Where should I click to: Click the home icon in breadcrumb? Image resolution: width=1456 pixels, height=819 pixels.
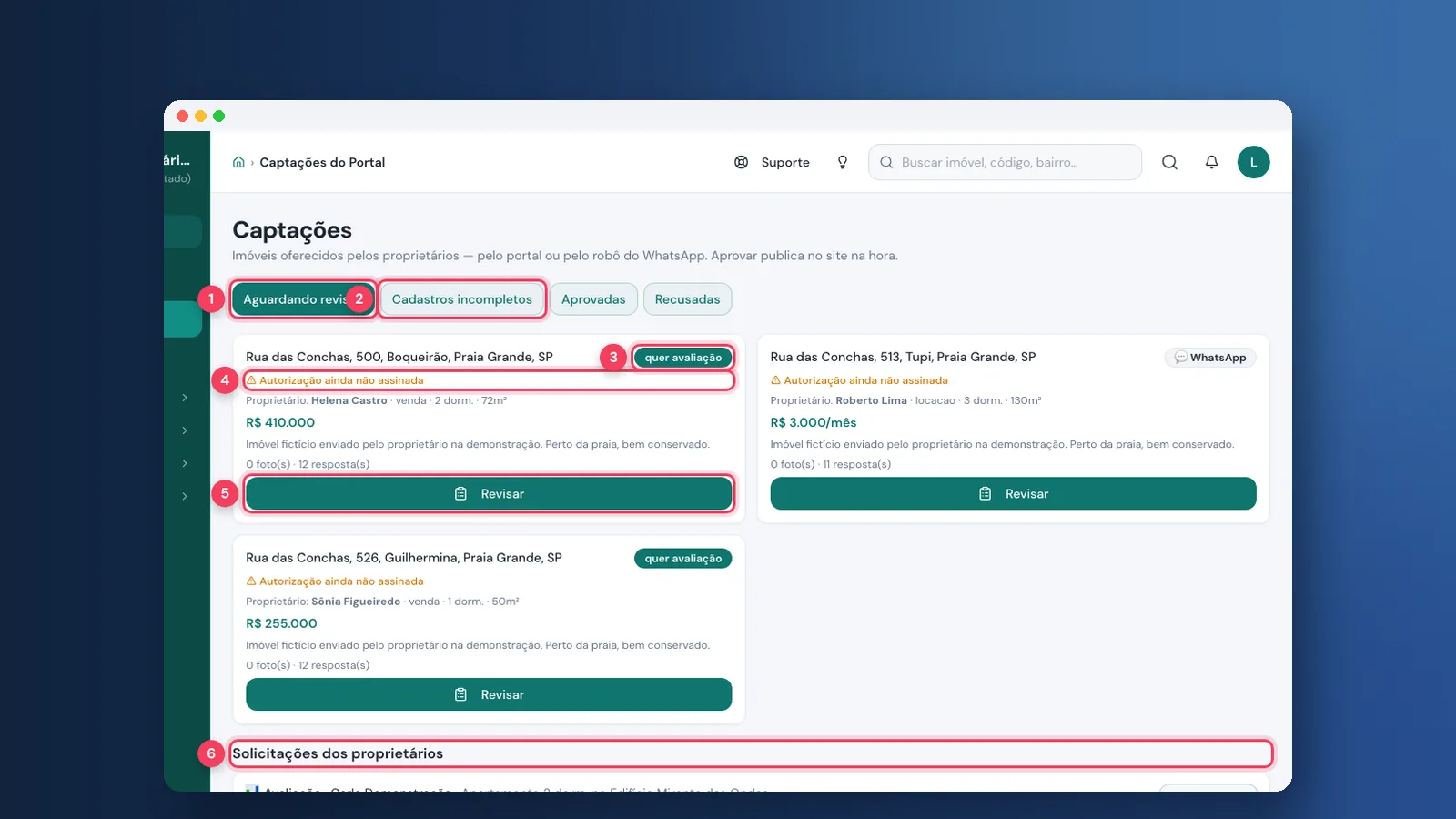(238, 162)
